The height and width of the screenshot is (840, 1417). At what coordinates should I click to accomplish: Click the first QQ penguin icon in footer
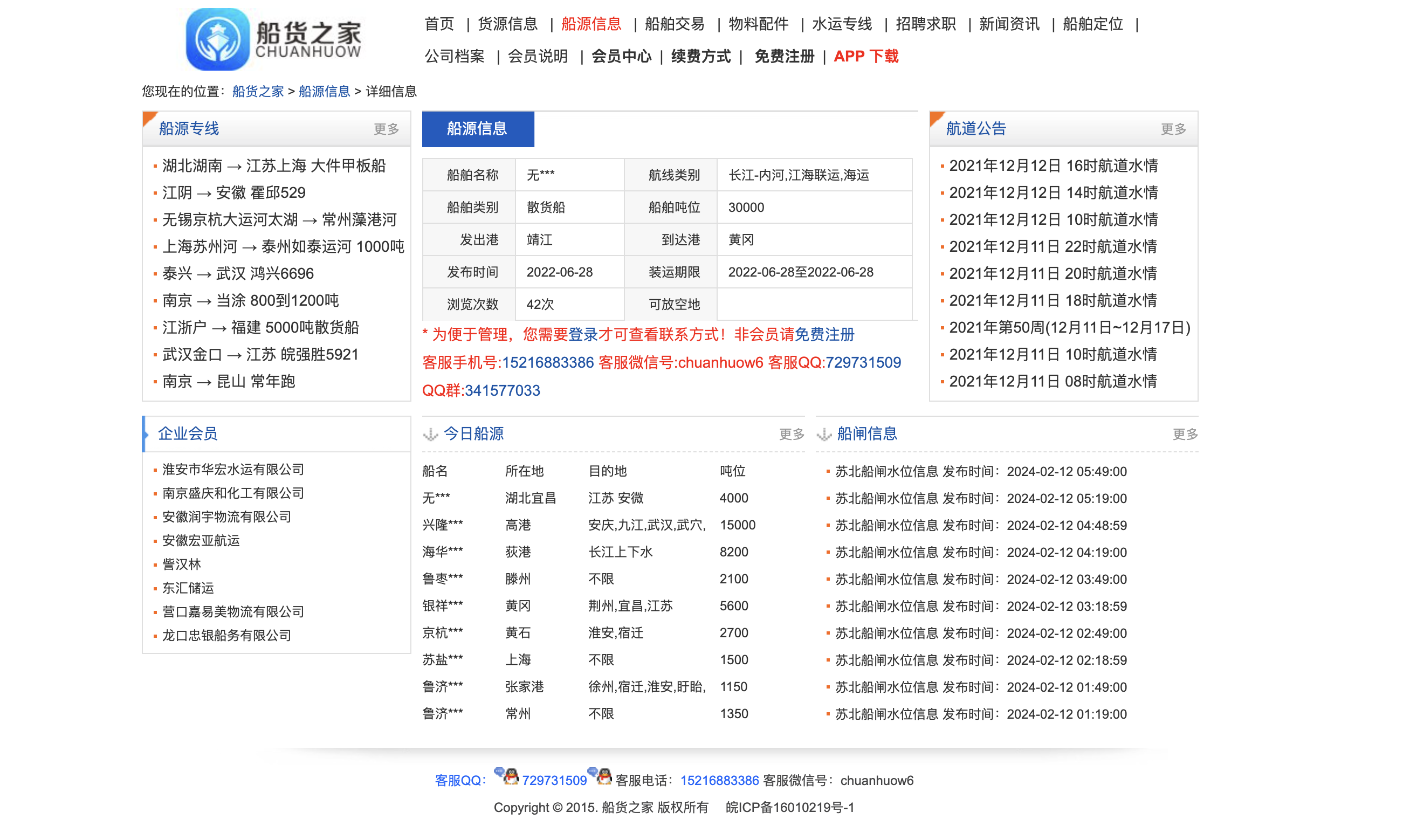click(506, 776)
